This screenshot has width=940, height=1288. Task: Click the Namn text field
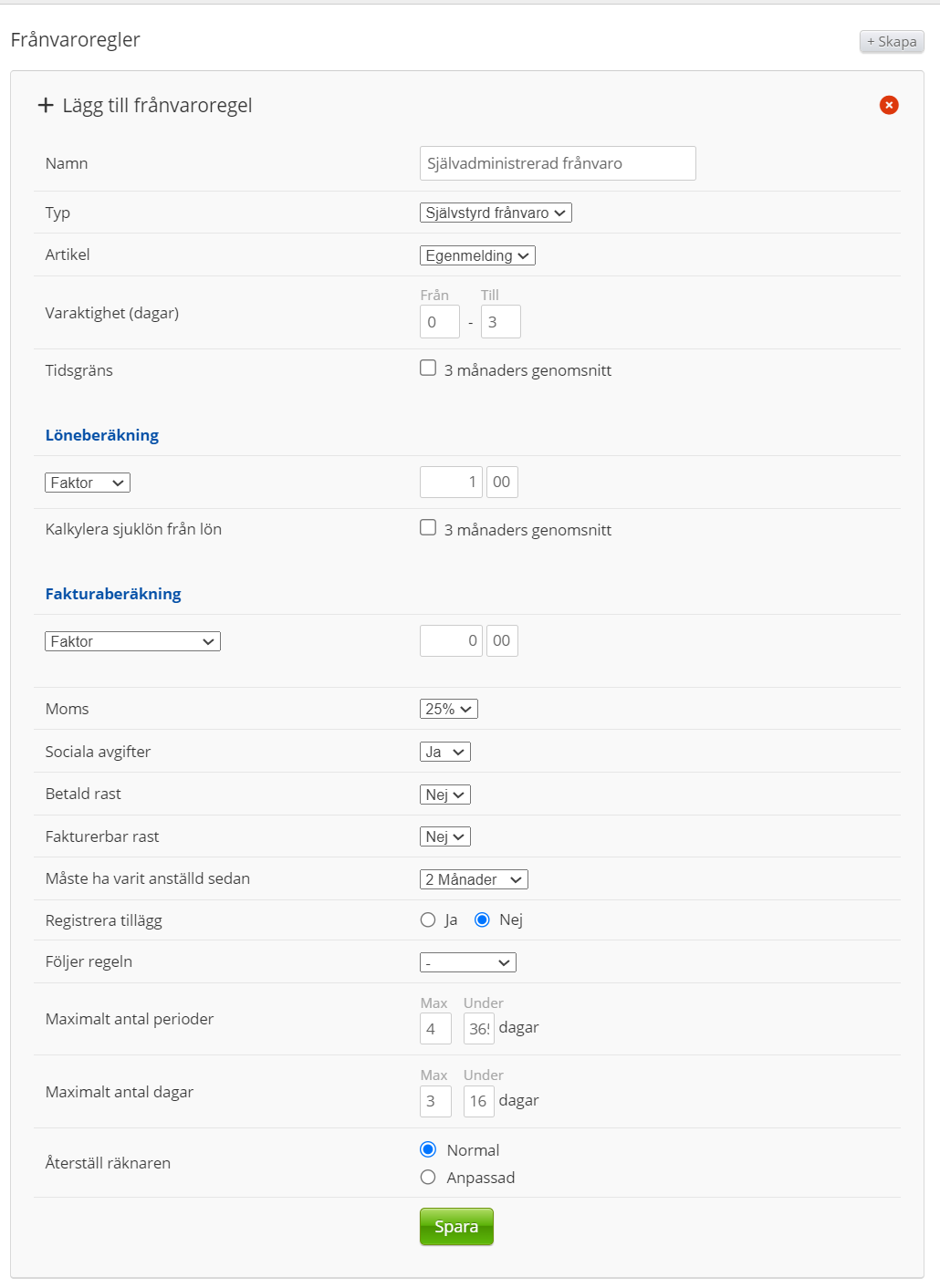(x=558, y=163)
